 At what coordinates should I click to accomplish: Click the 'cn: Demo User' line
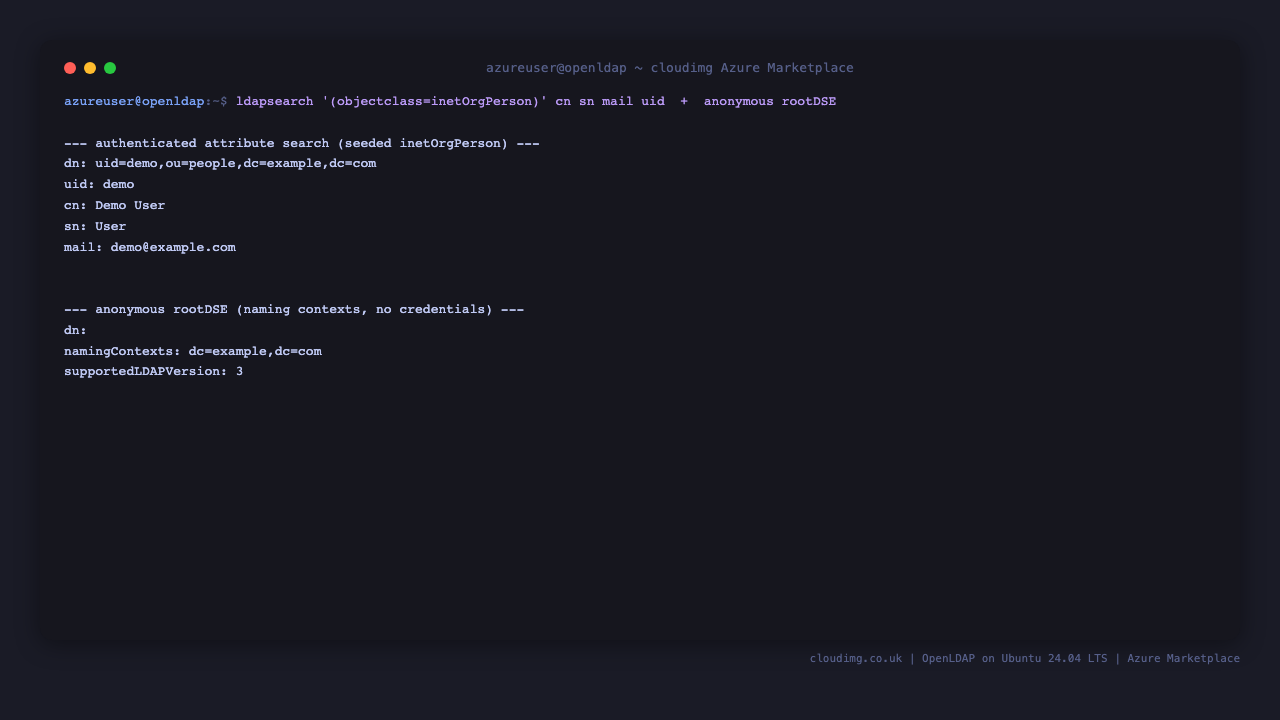(x=115, y=205)
